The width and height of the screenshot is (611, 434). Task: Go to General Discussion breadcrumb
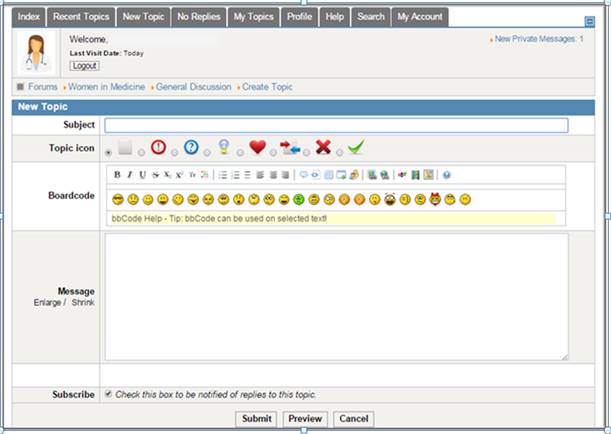pos(194,87)
